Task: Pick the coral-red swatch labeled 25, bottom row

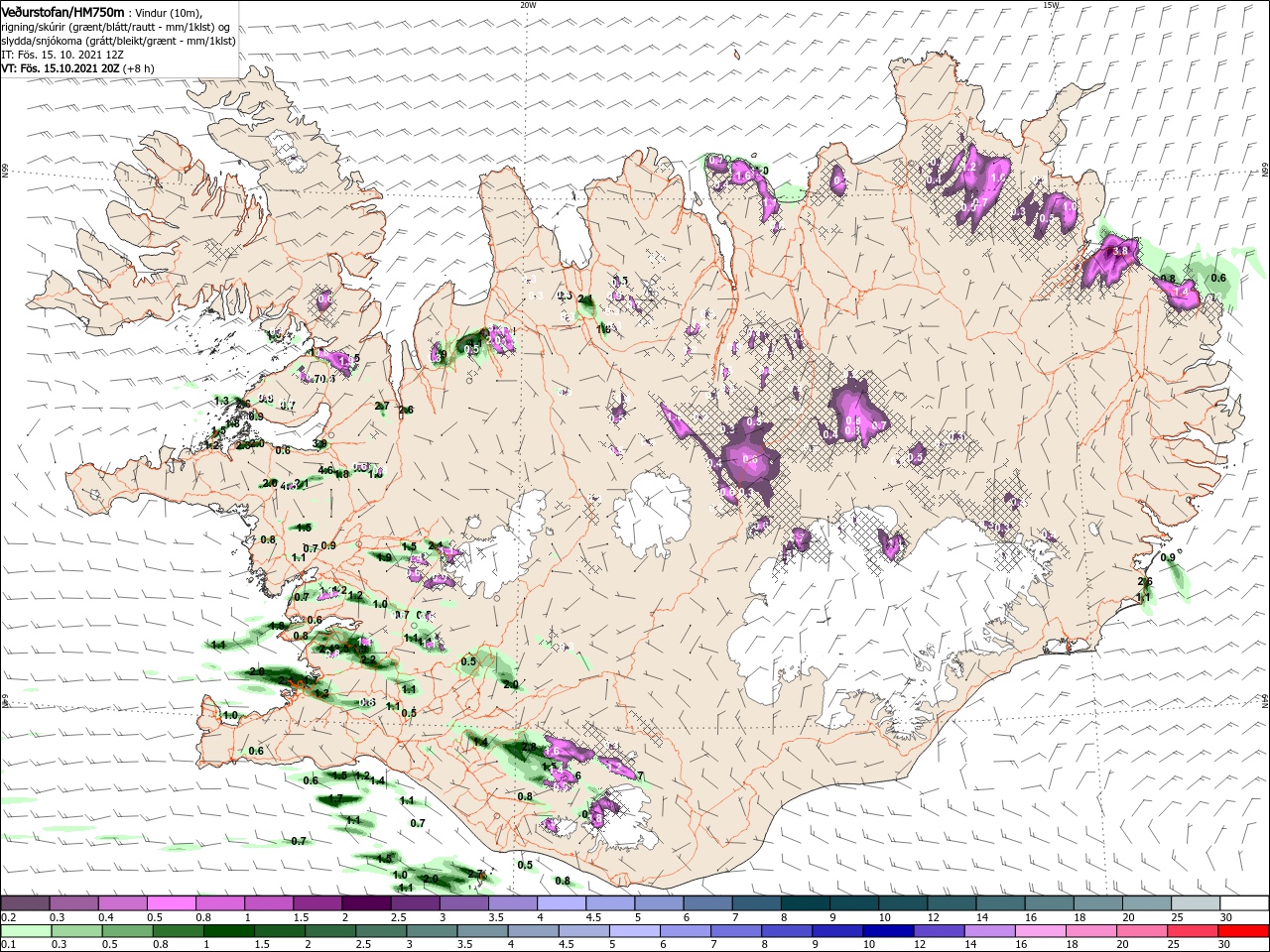Action: 1191,932
